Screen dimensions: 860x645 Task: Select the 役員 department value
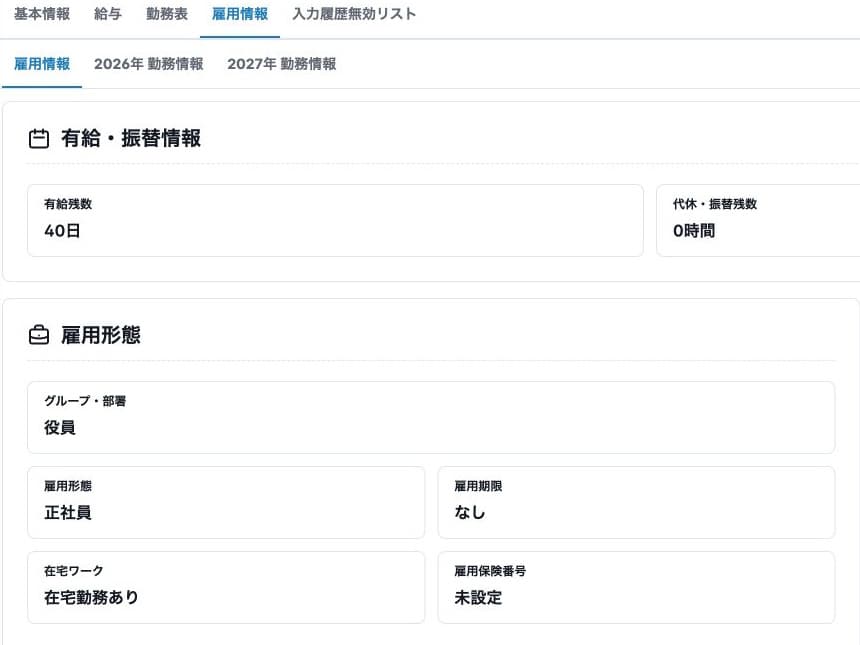point(60,427)
